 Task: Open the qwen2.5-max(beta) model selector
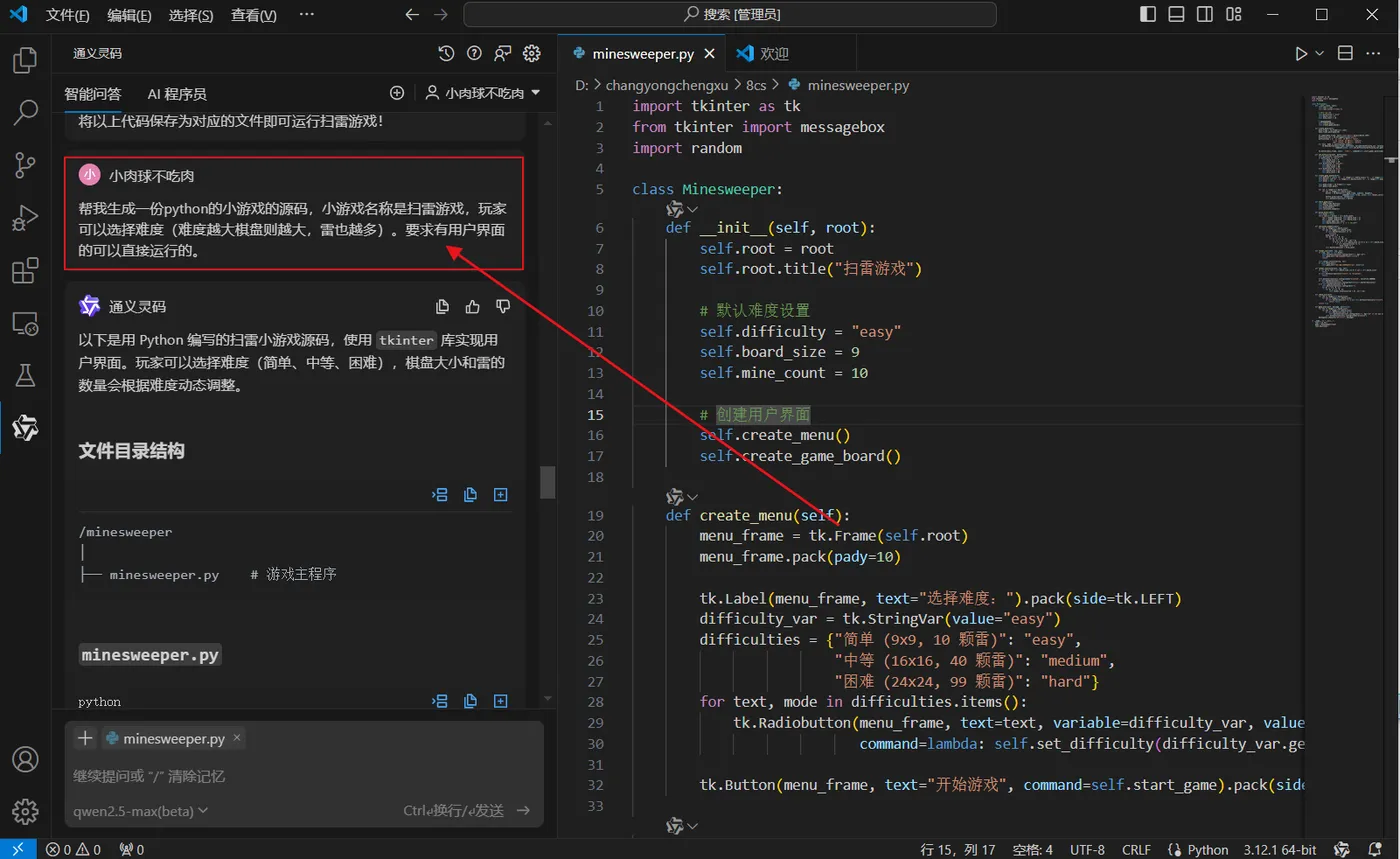pos(140,811)
